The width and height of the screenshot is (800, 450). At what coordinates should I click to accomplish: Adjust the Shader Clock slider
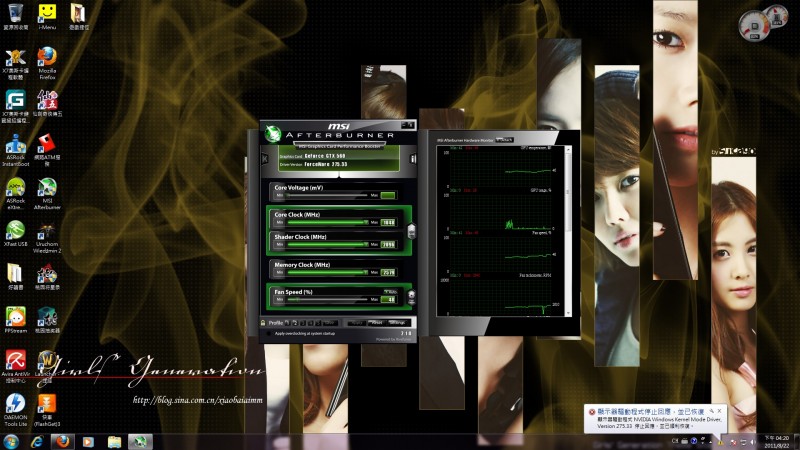click(327, 245)
